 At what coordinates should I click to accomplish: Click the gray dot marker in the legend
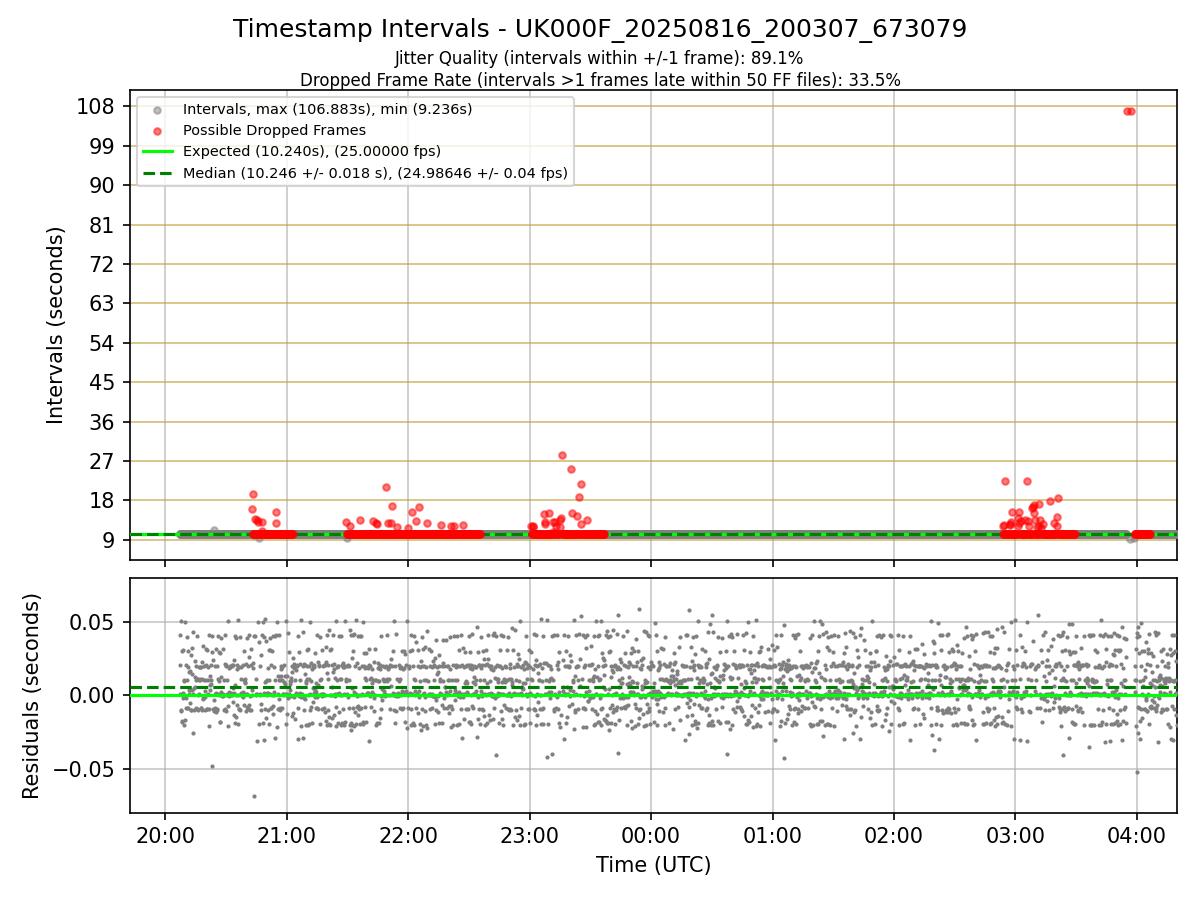[x=158, y=109]
